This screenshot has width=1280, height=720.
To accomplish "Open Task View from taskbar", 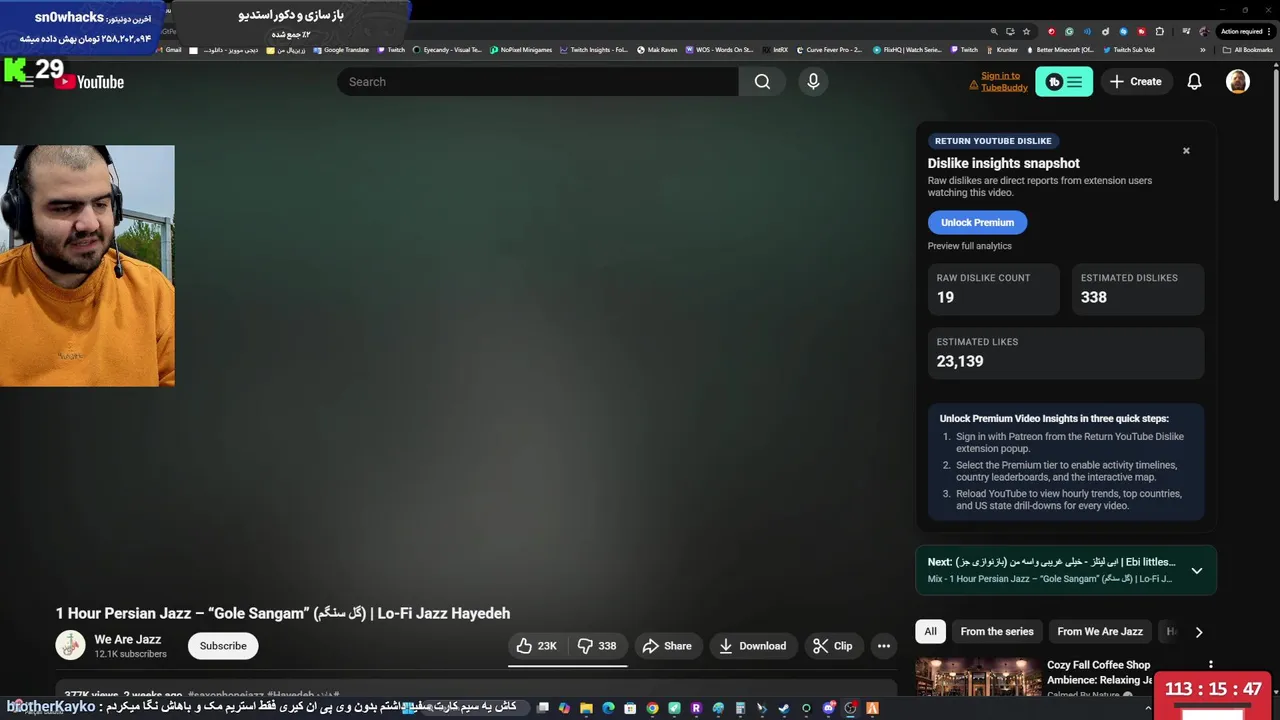I will pos(543,708).
